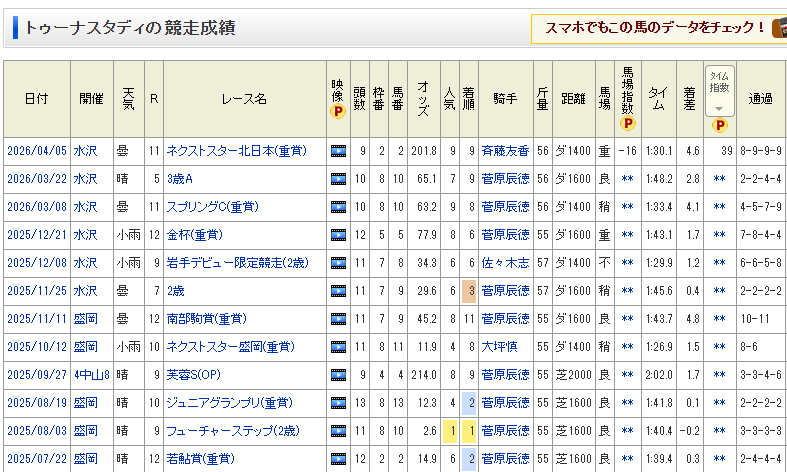Open フューチャーステップ(2歳) race link
The image size is (787, 472).
(x=231, y=431)
